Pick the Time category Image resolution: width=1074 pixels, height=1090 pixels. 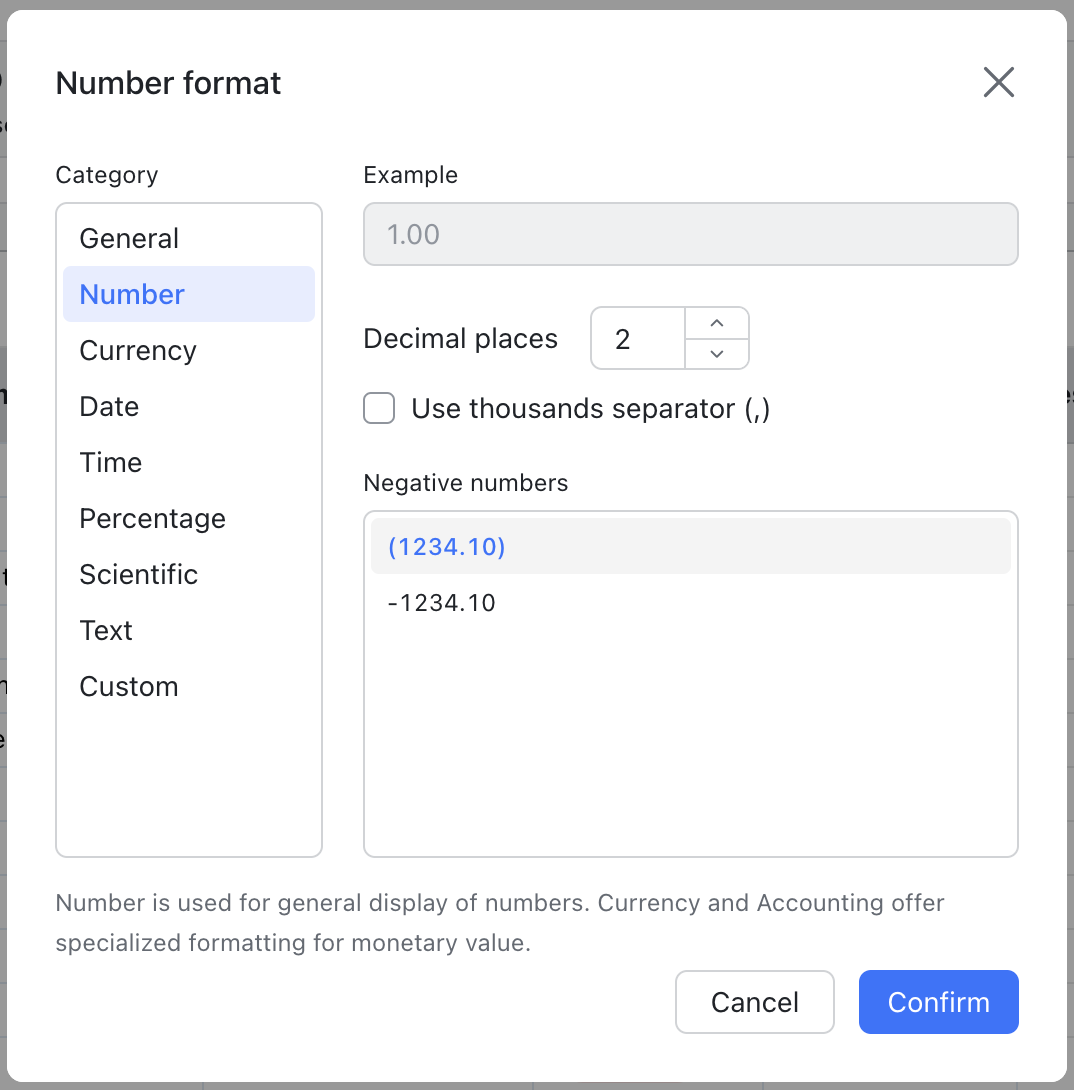coord(111,462)
